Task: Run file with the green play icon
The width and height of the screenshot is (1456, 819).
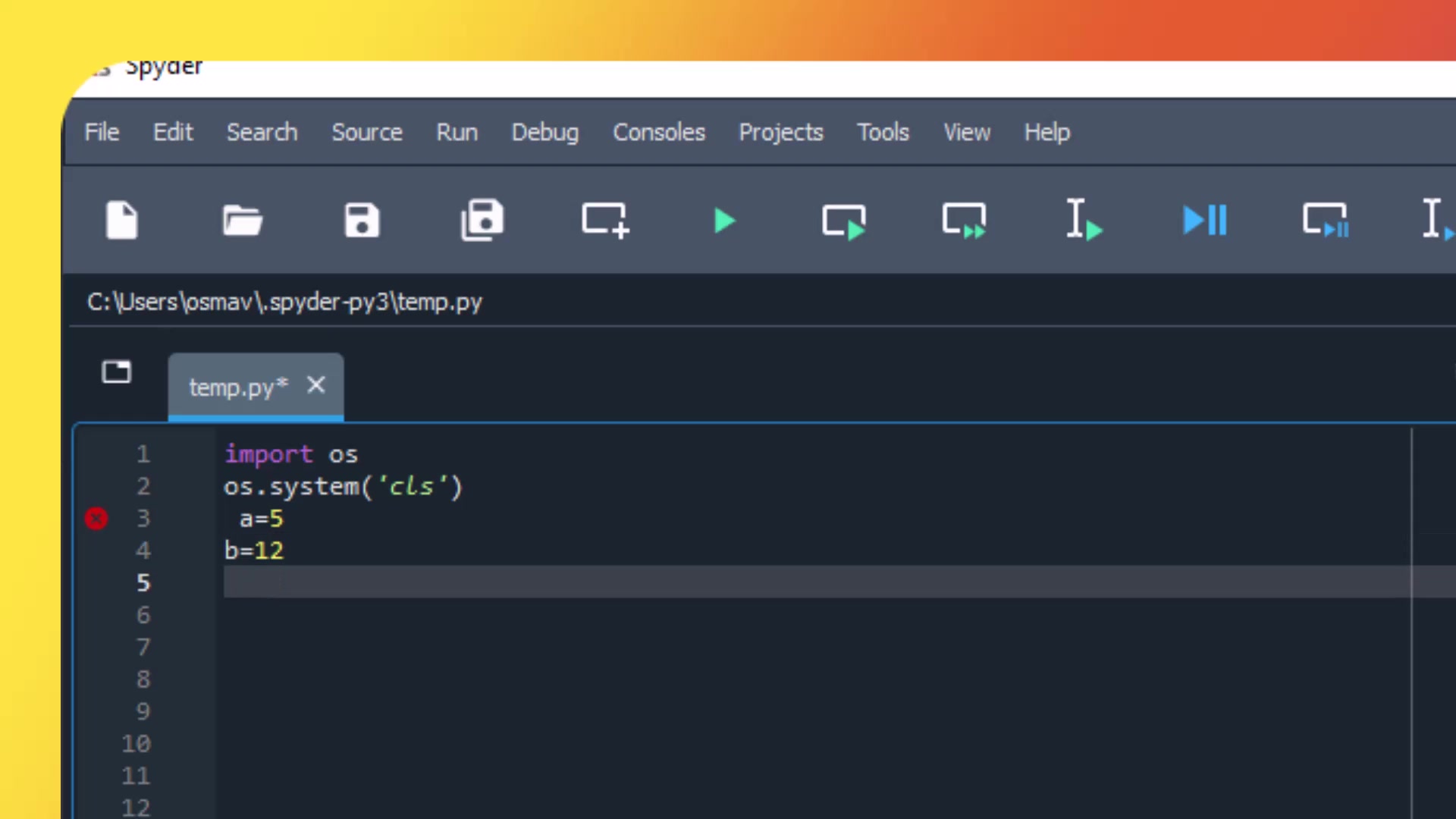Action: pos(724,221)
